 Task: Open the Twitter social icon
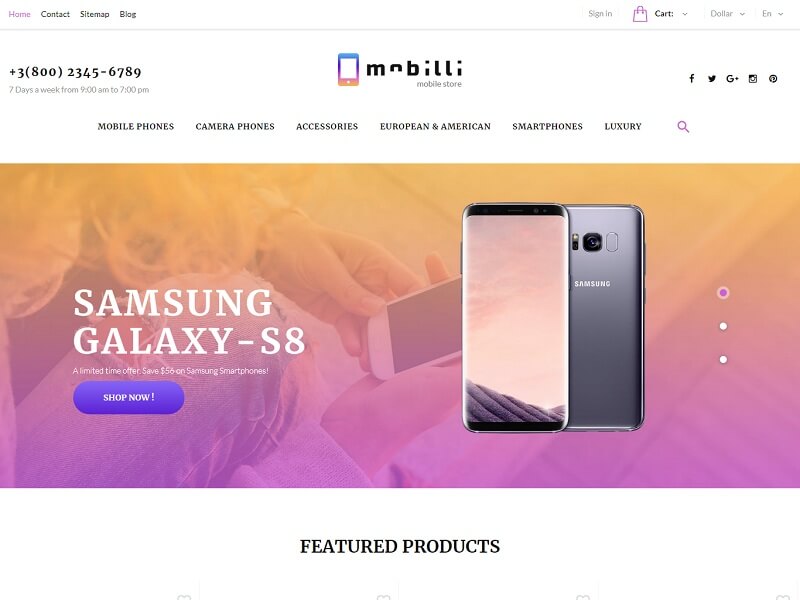(712, 79)
